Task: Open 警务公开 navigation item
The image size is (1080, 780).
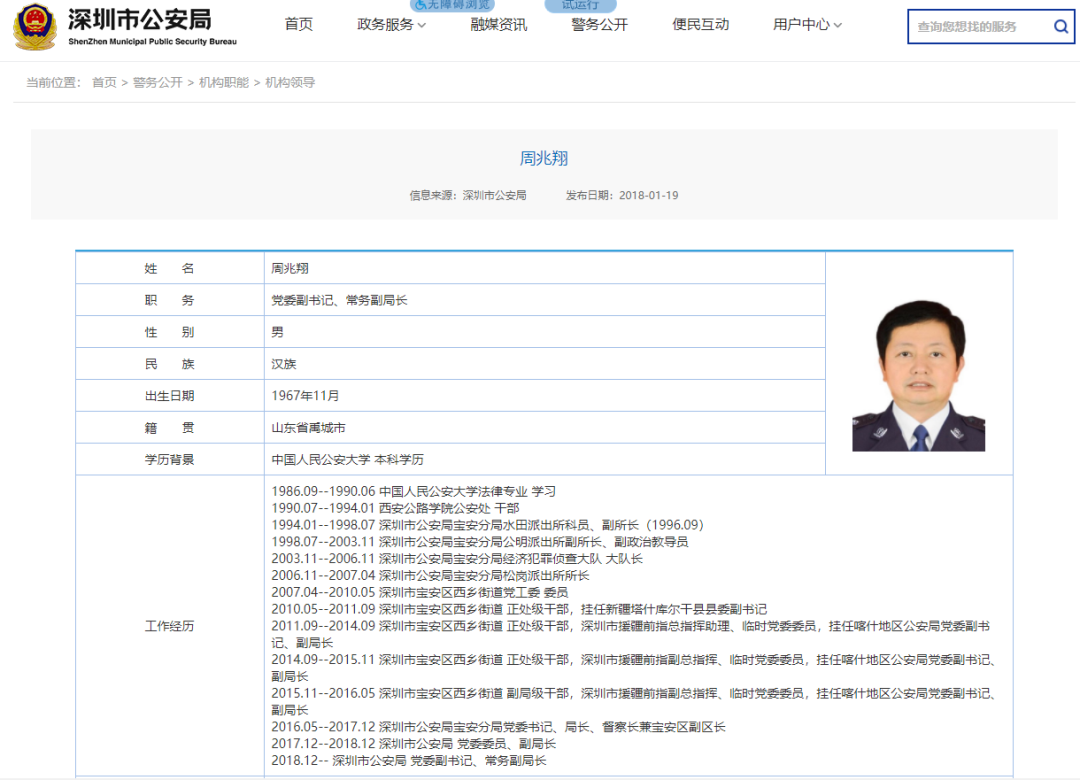Action: click(600, 25)
